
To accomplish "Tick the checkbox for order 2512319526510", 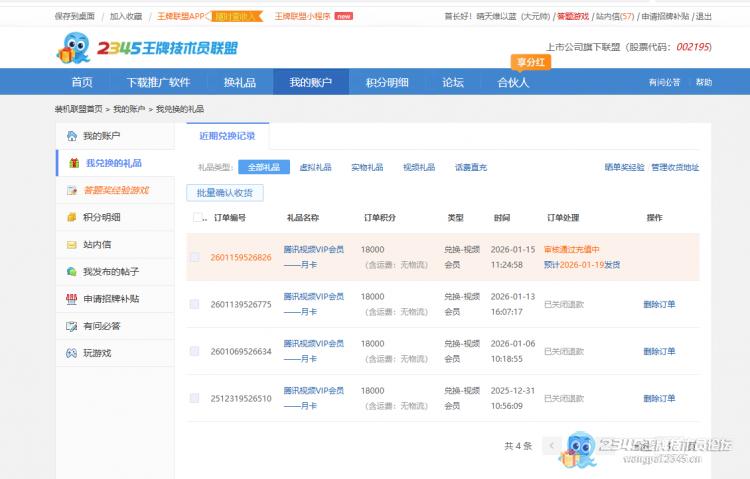I will (x=195, y=398).
